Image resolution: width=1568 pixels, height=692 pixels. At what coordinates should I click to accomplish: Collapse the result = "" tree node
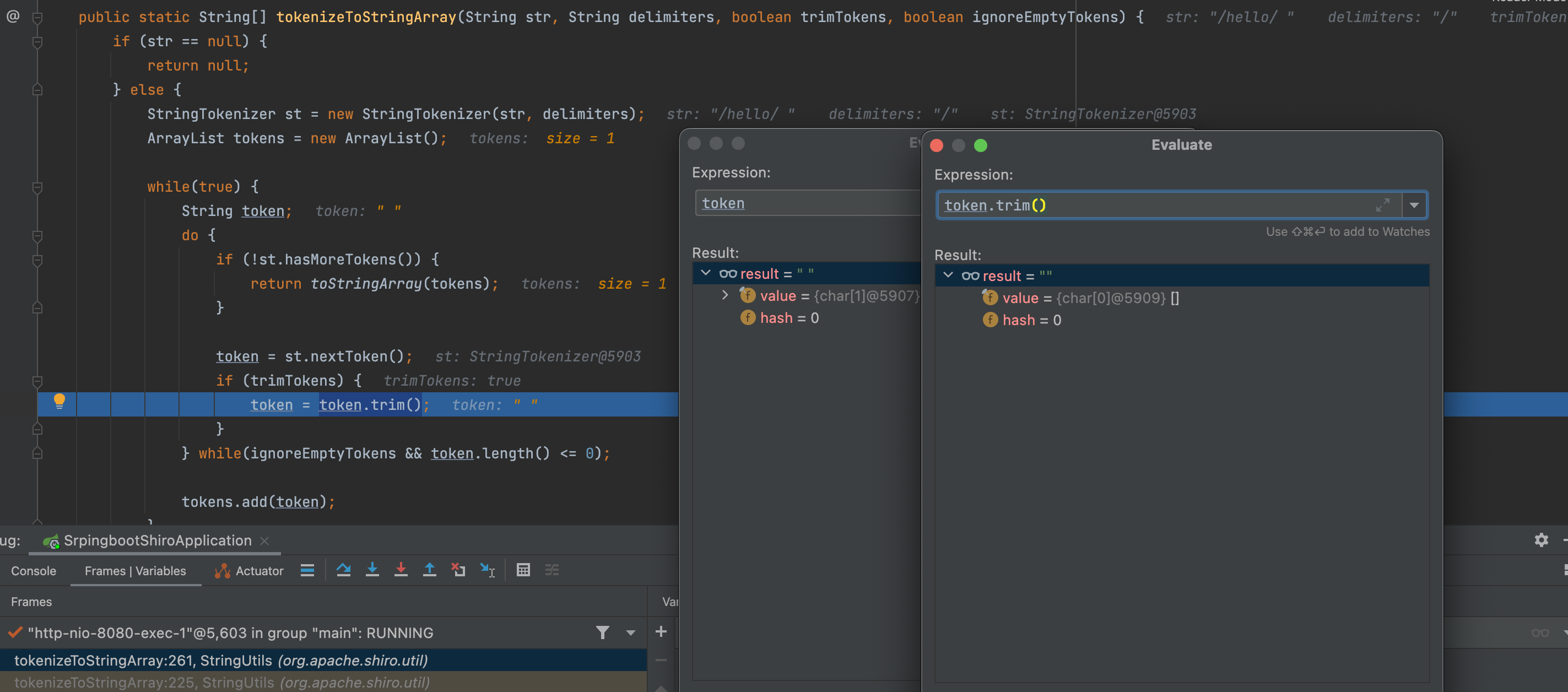click(x=948, y=275)
